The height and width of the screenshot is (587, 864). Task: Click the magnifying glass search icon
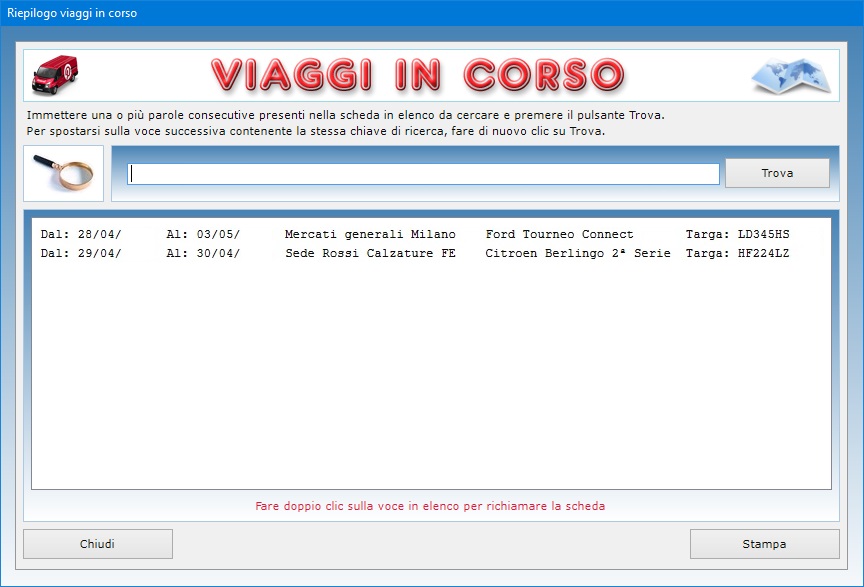63,173
